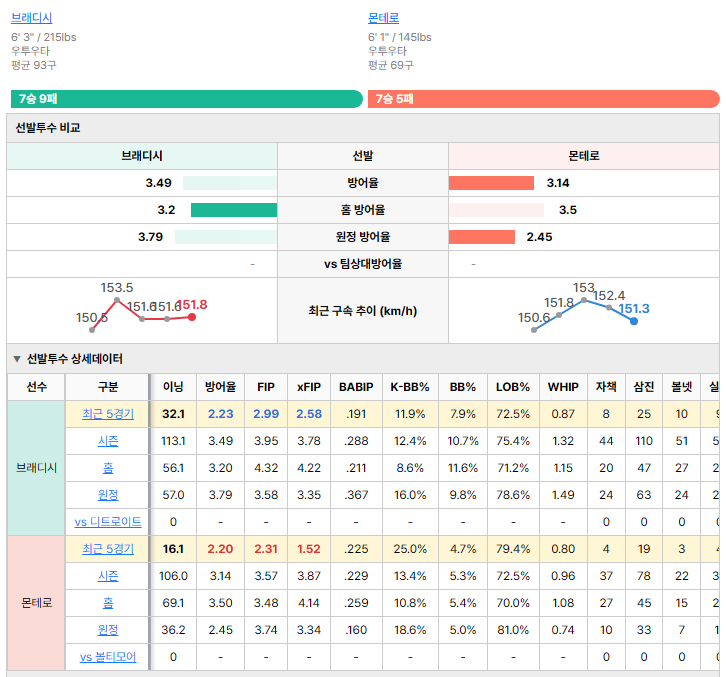Click the K-BB% column header

(x=410, y=387)
